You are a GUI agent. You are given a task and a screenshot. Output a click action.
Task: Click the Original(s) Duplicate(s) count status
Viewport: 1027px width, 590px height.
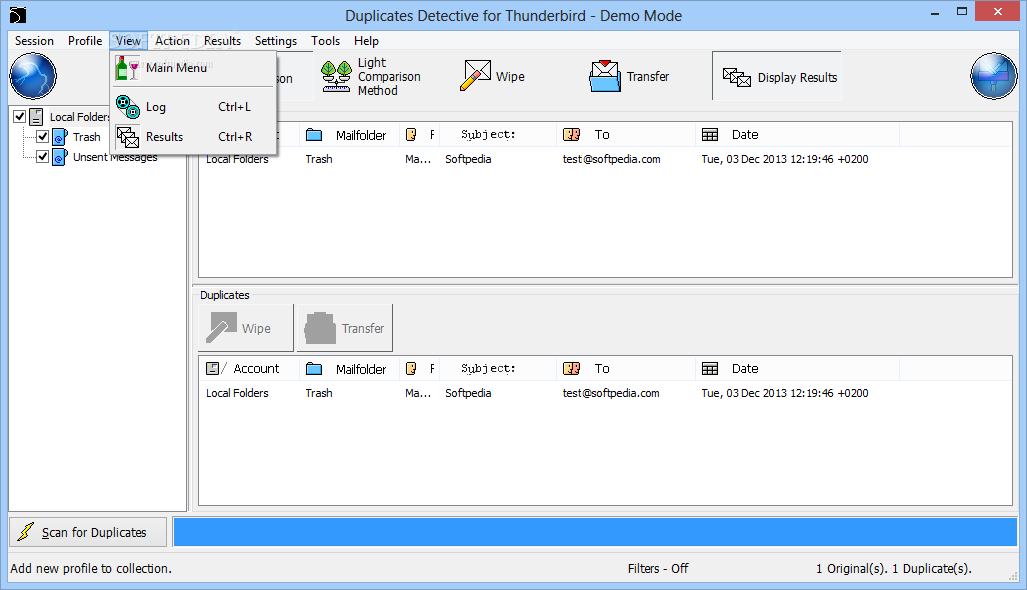pyautogui.click(x=893, y=568)
